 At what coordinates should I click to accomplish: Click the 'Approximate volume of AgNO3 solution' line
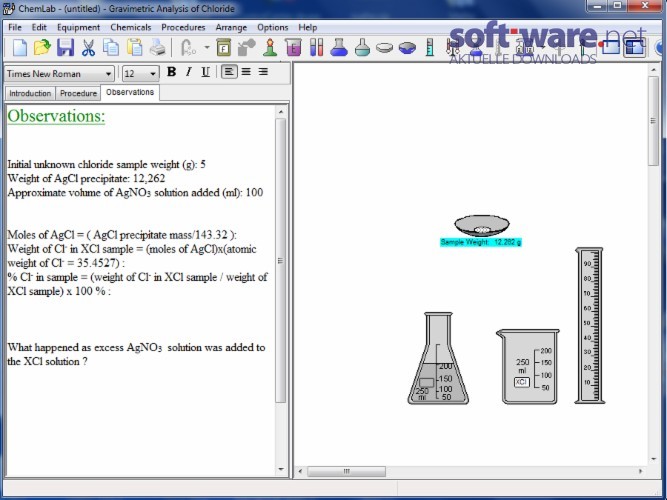point(135,192)
